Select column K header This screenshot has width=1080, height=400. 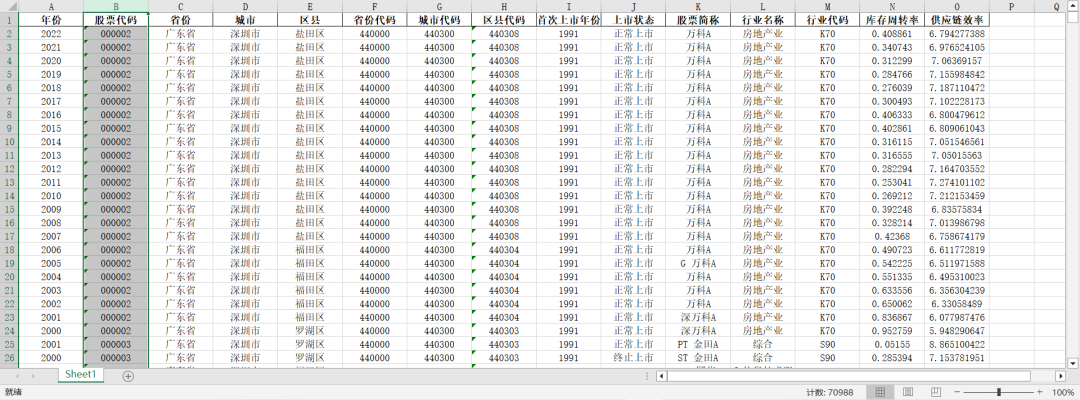coord(698,6)
